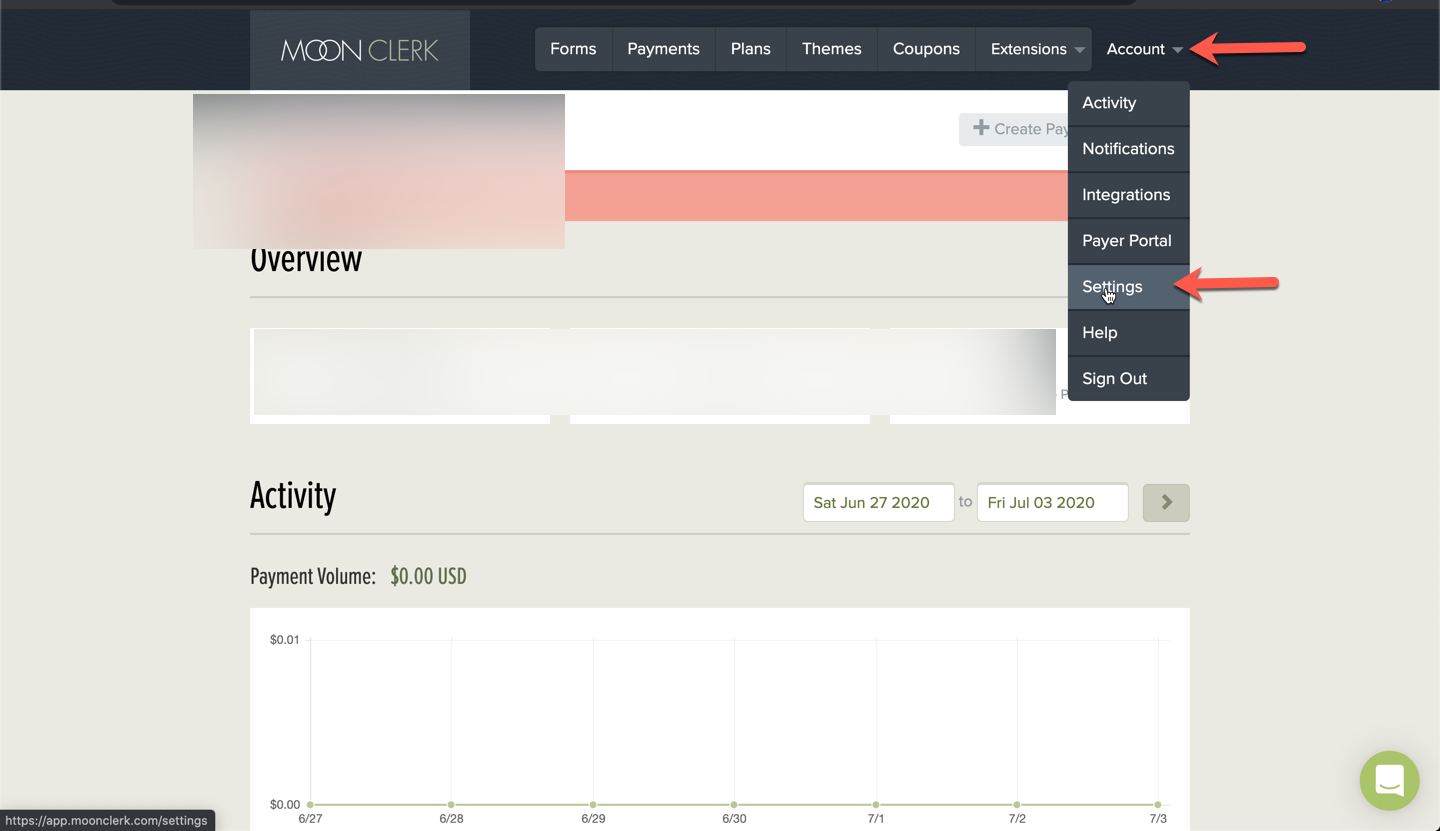Edit the end date Fri Jul 03 2020

(x=1052, y=502)
